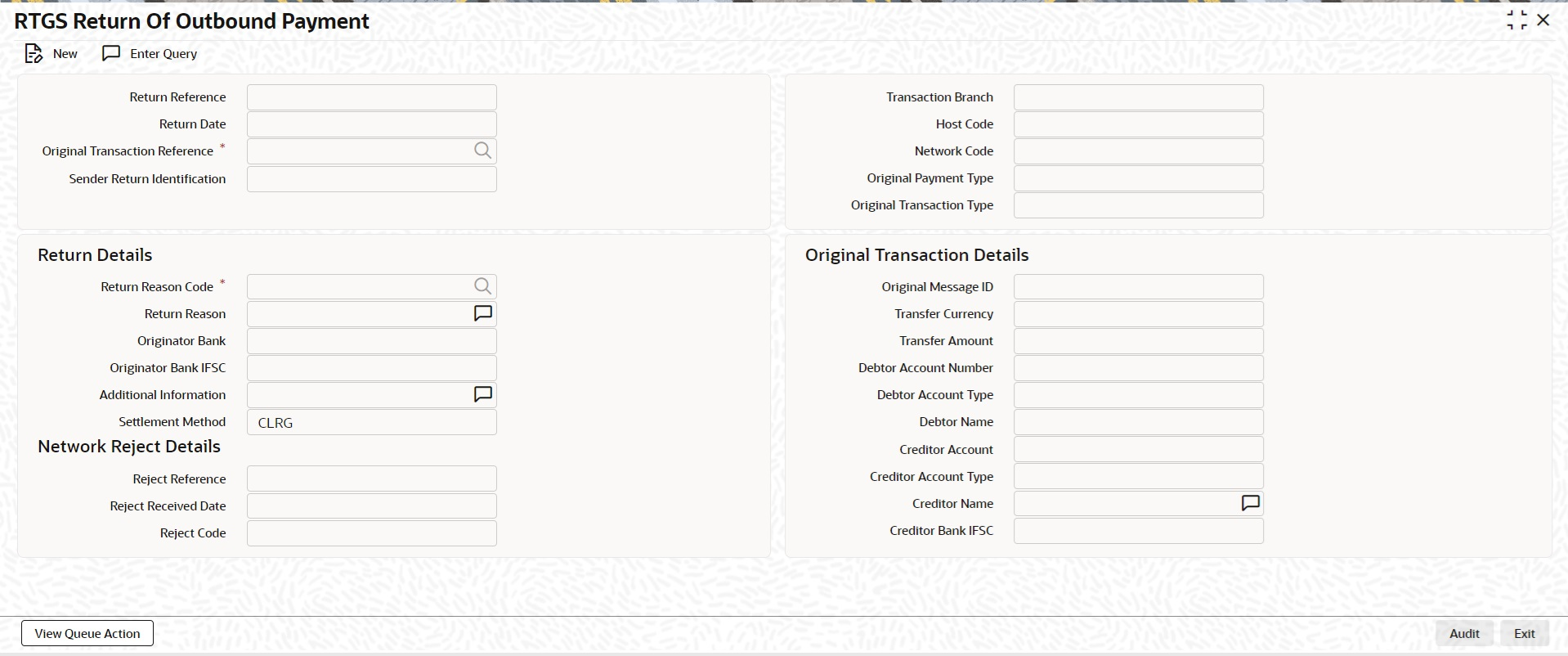
Task: Select the Reject Received Date field
Action: 372,506
